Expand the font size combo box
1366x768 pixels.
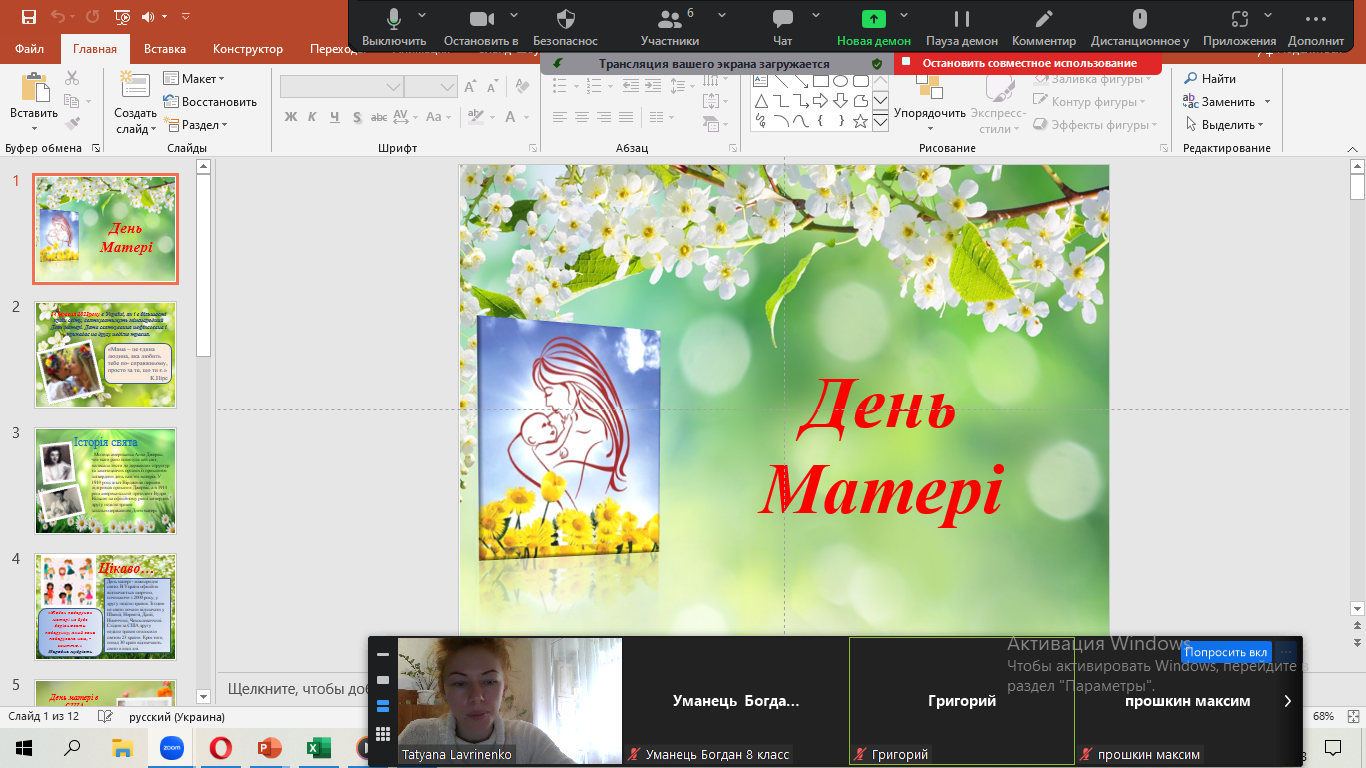click(447, 87)
